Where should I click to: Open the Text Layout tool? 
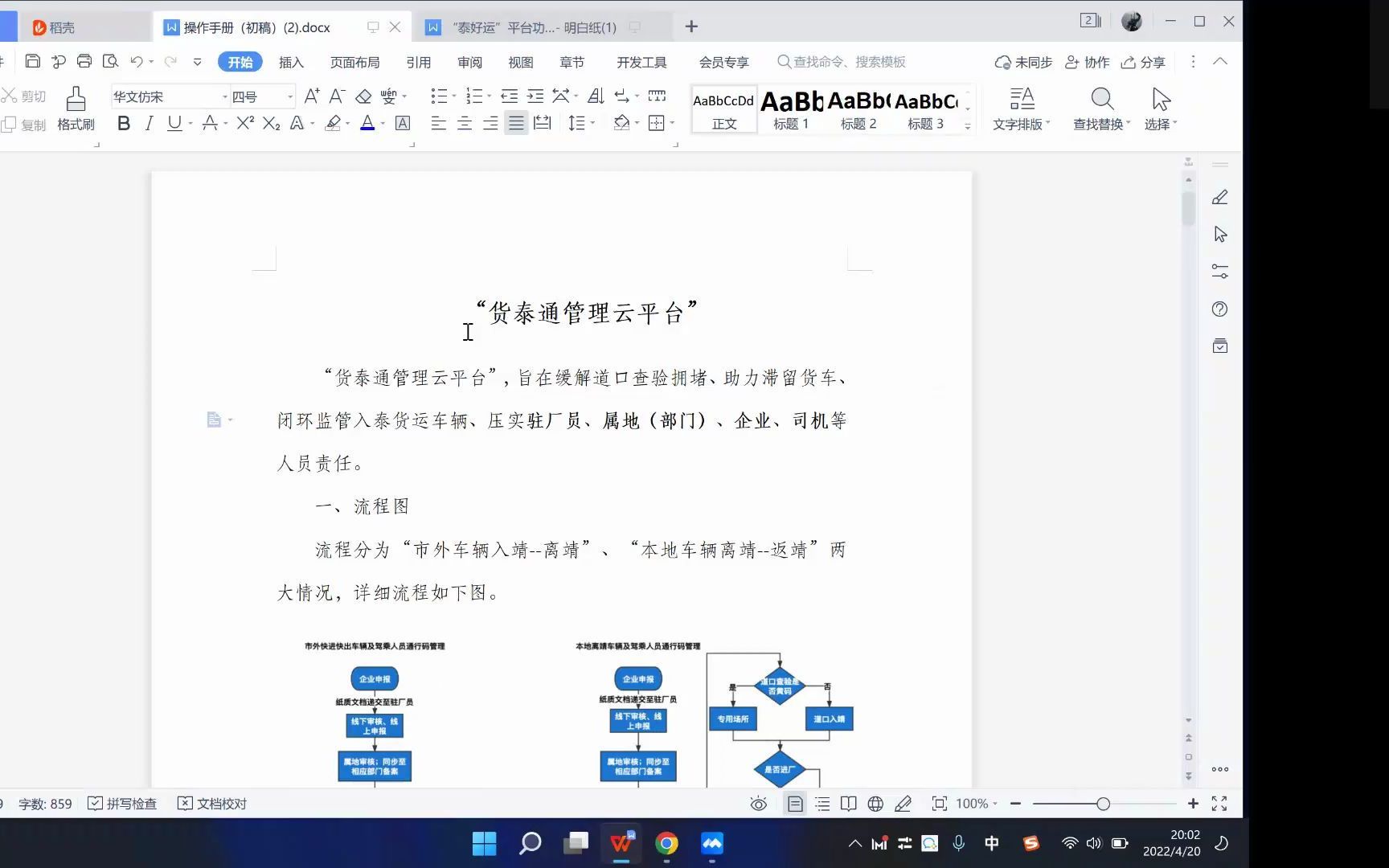click(x=1022, y=109)
